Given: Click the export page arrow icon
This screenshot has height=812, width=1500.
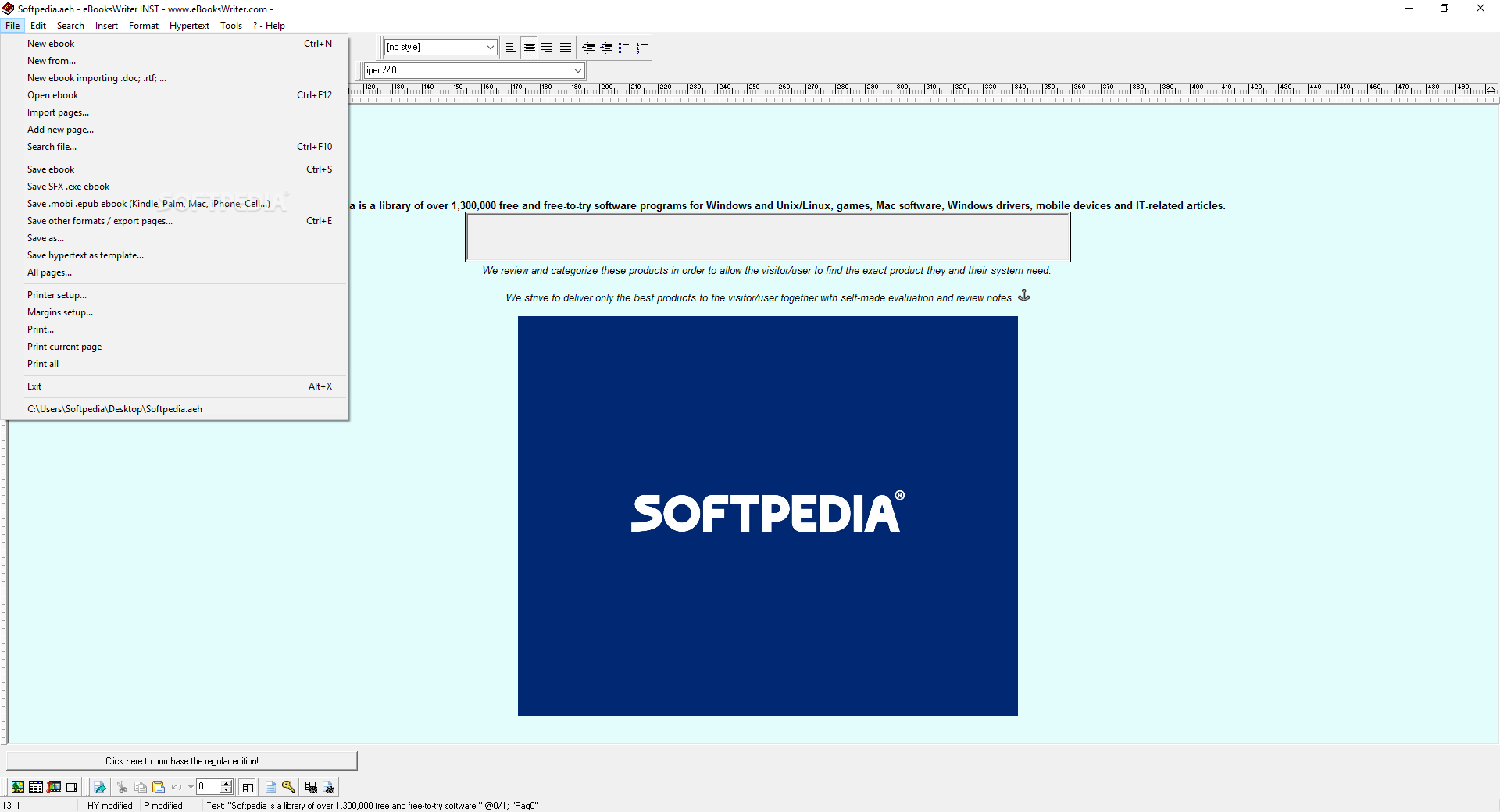Looking at the screenshot, I should (x=100, y=787).
